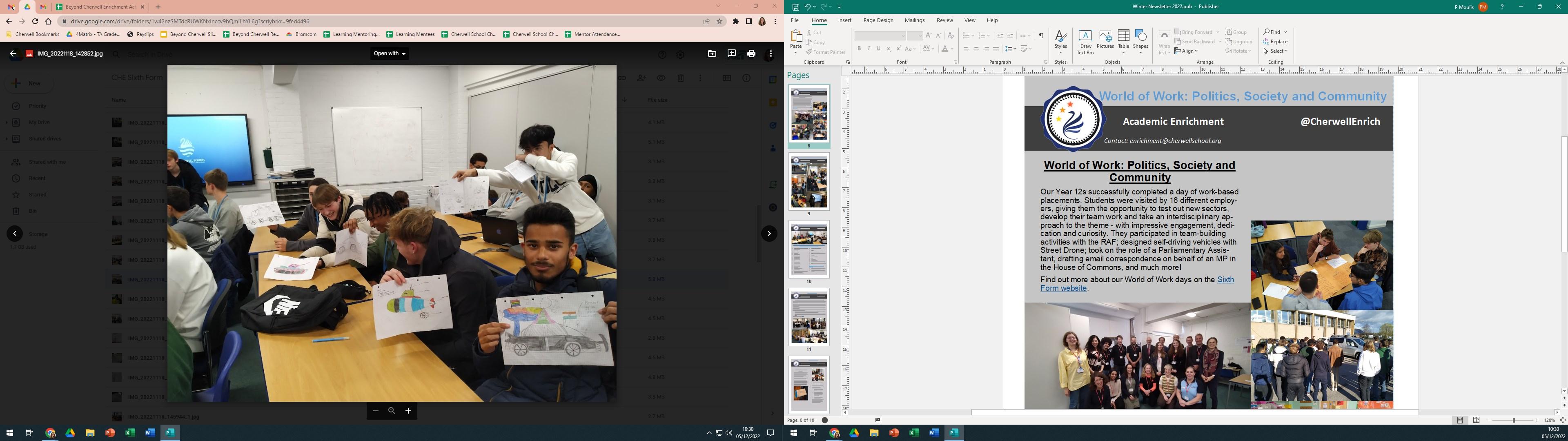This screenshot has height=441, width=1568.
Task: Expand the Open with dropdown
Action: (390, 53)
